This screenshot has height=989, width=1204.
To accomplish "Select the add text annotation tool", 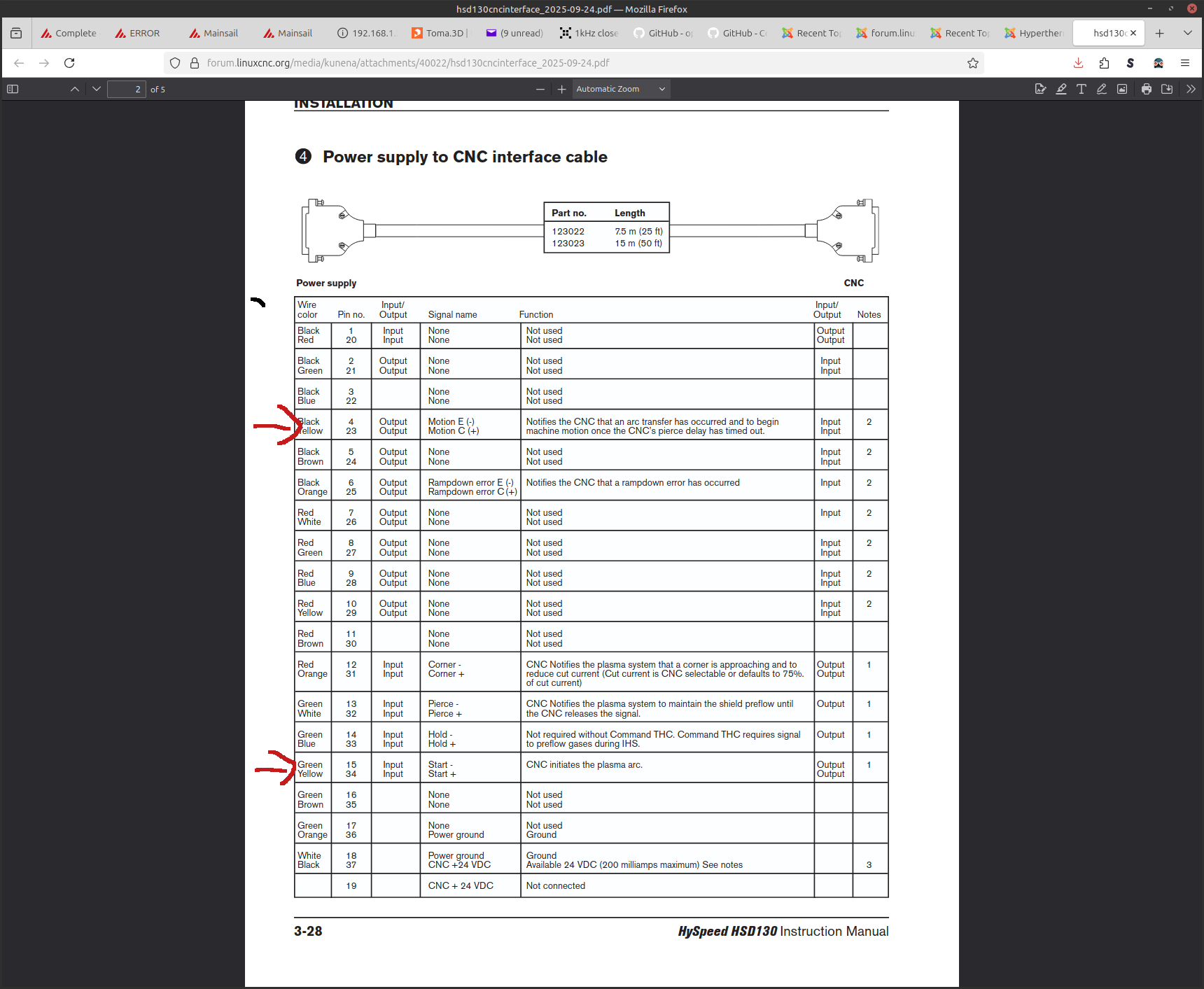I will (1081, 89).
